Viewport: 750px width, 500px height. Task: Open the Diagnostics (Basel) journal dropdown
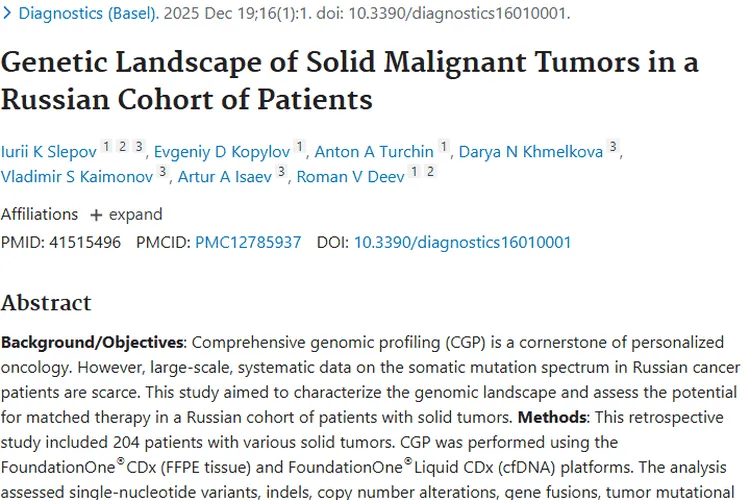tap(88, 14)
